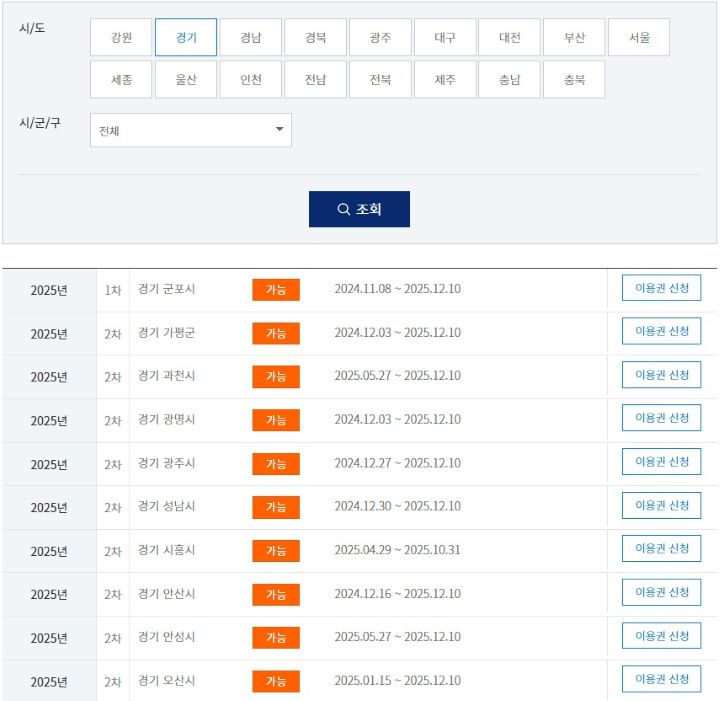Click the 가능 badge for 경기 성남시
The height and width of the screenshot is (701, 720).
[x=276, y=507]
